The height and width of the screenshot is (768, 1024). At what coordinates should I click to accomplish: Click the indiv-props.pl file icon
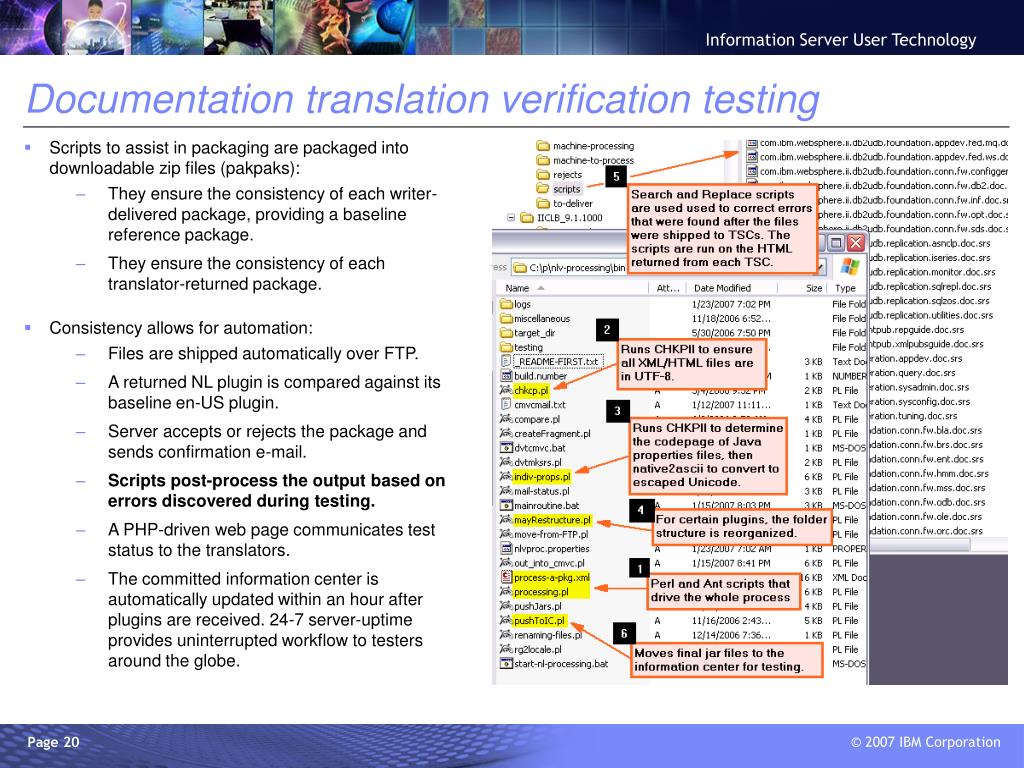click(x=506, y=477)
